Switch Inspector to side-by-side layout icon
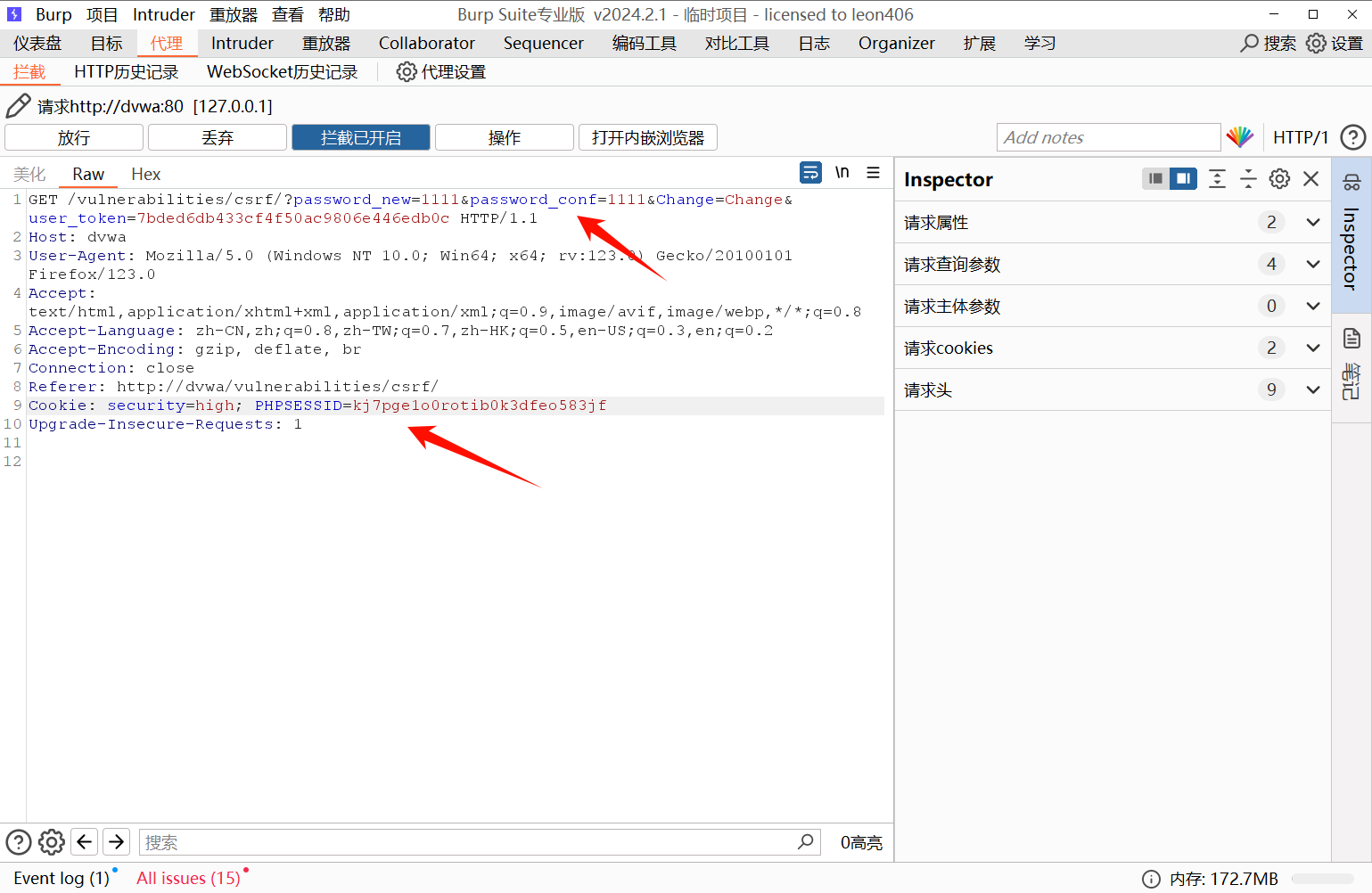The height and width of the screenshot is (893, 1372). point(1183,179)
